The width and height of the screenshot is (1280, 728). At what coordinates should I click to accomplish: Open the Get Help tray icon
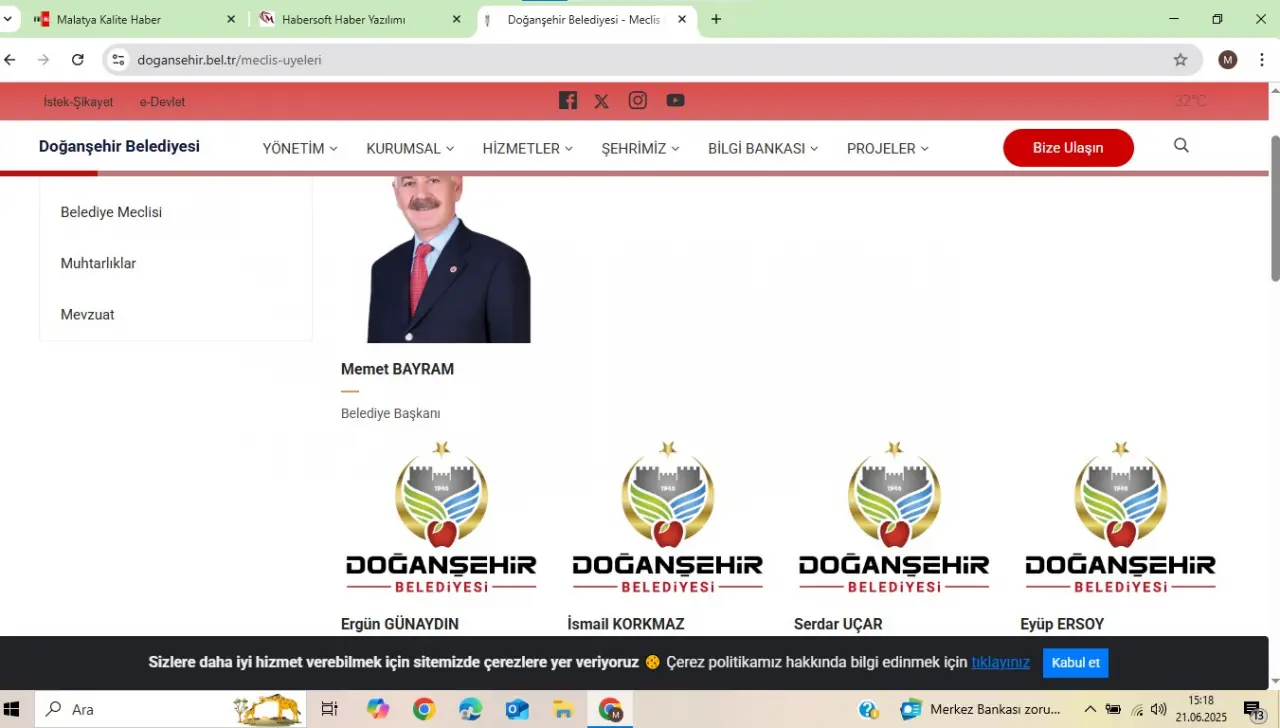868,709
